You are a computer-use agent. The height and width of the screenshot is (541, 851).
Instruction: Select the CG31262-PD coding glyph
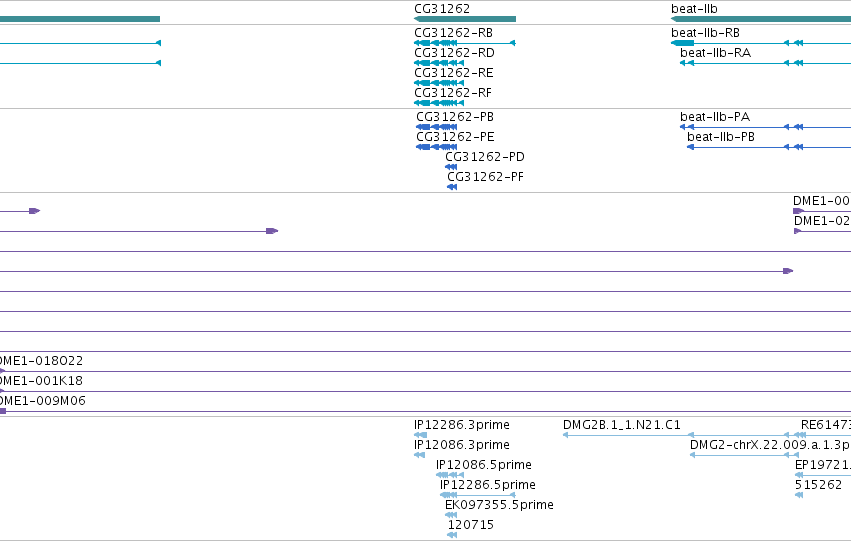(451, 167)
